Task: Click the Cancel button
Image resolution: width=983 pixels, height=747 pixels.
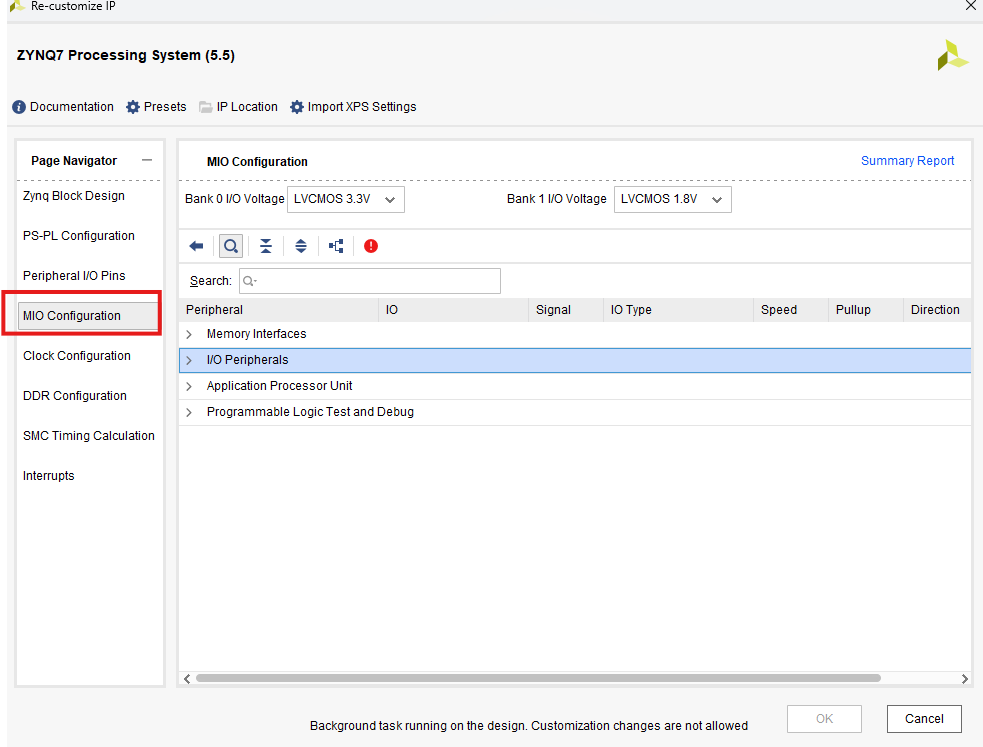Action: [x=924, y=719]
